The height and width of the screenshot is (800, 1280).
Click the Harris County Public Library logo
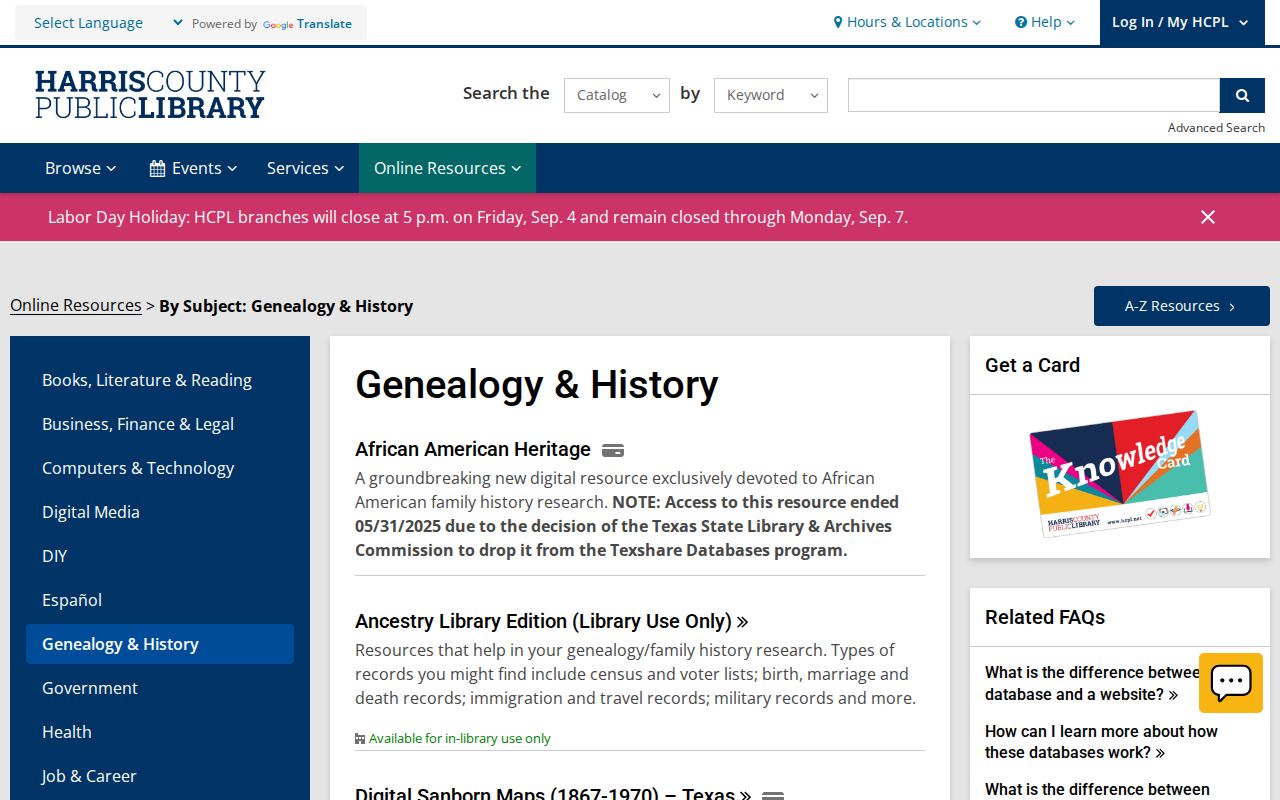pos(150,94)
